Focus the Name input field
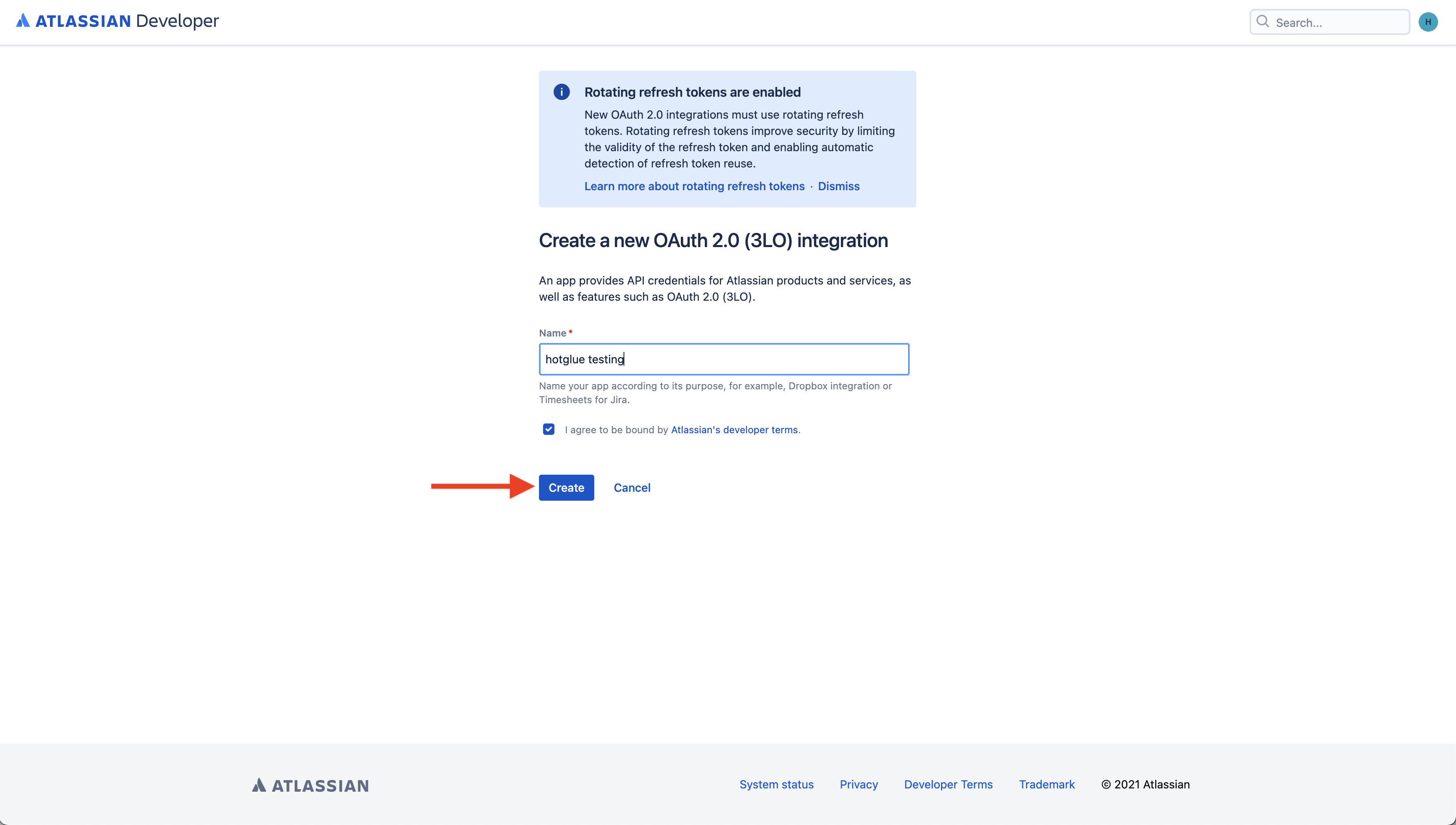This screenshot has height=825, width=1456. tap(724, 359)
